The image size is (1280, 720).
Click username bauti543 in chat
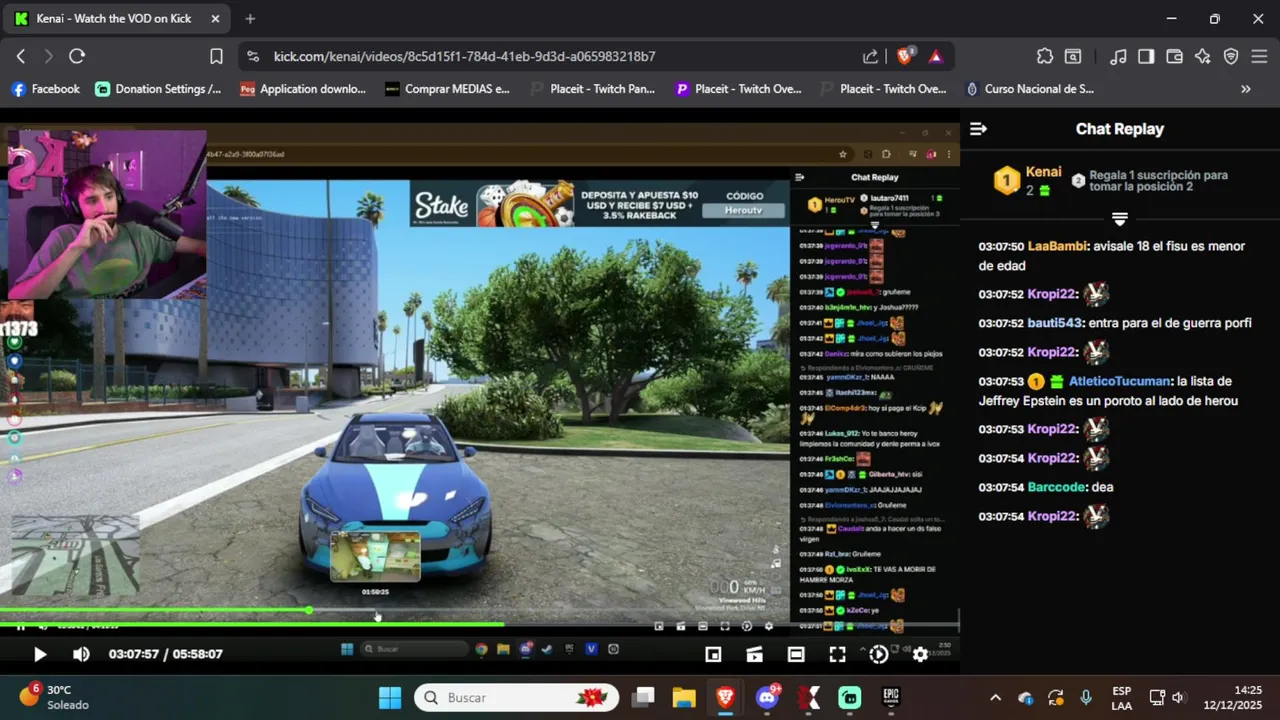click(1055, 323)
